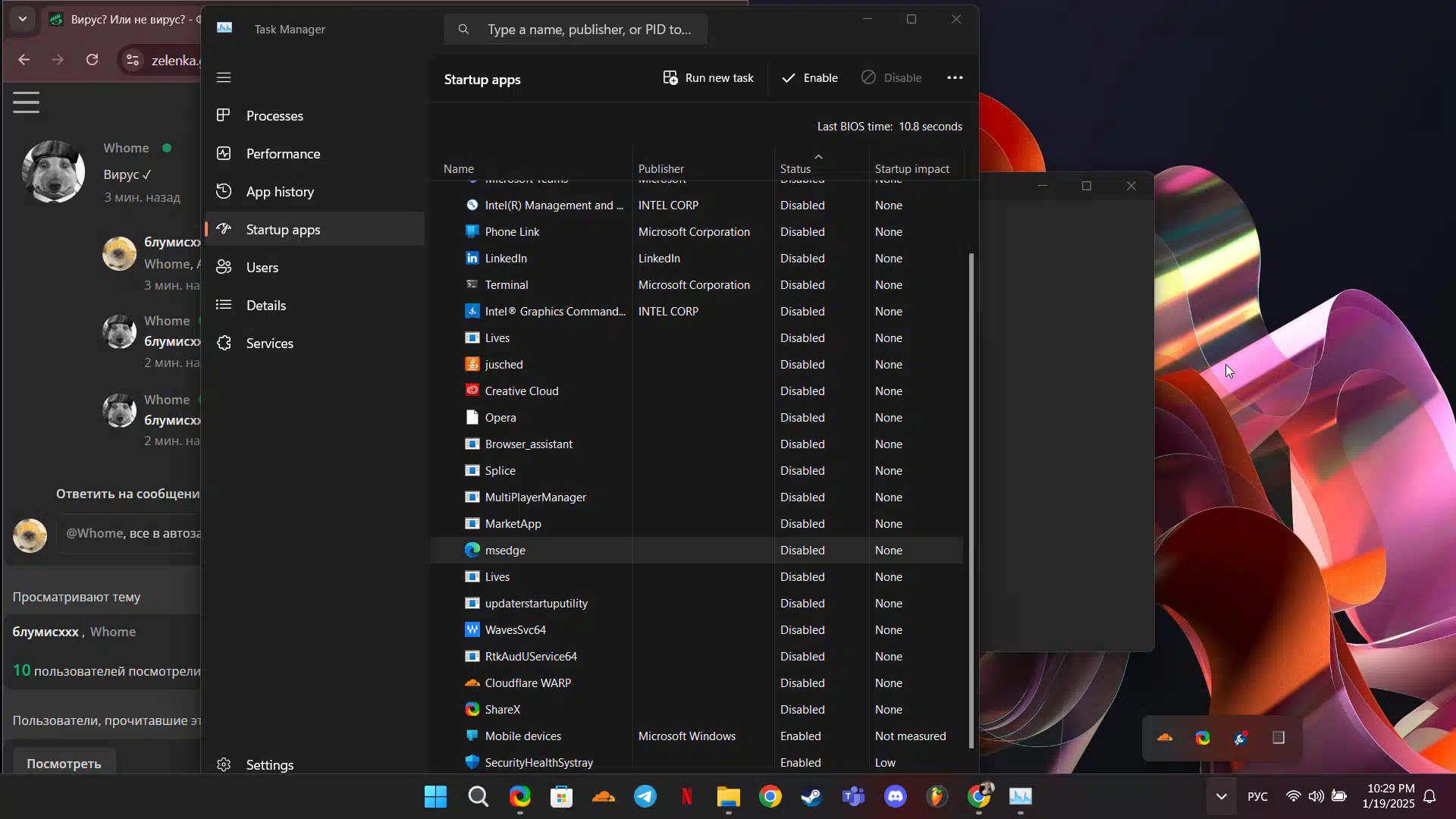This screenshot has height=819, width=1456.
Task: Select the Phone Link icon row
Action: point(472,231)
